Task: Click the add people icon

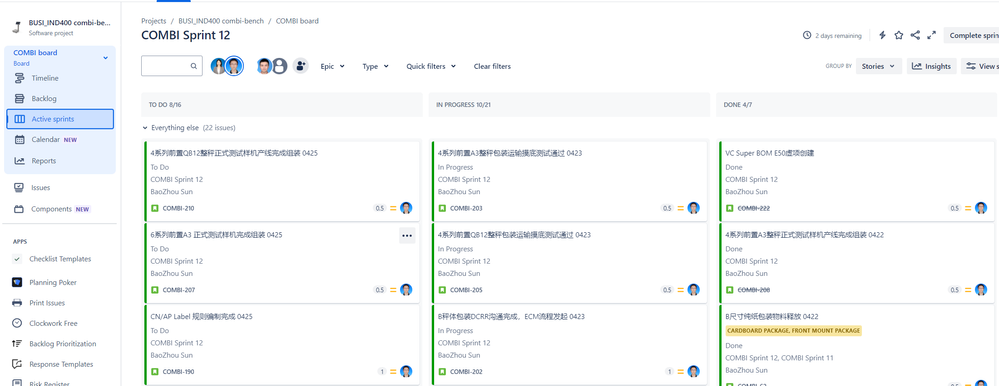Action: point(301,66)
